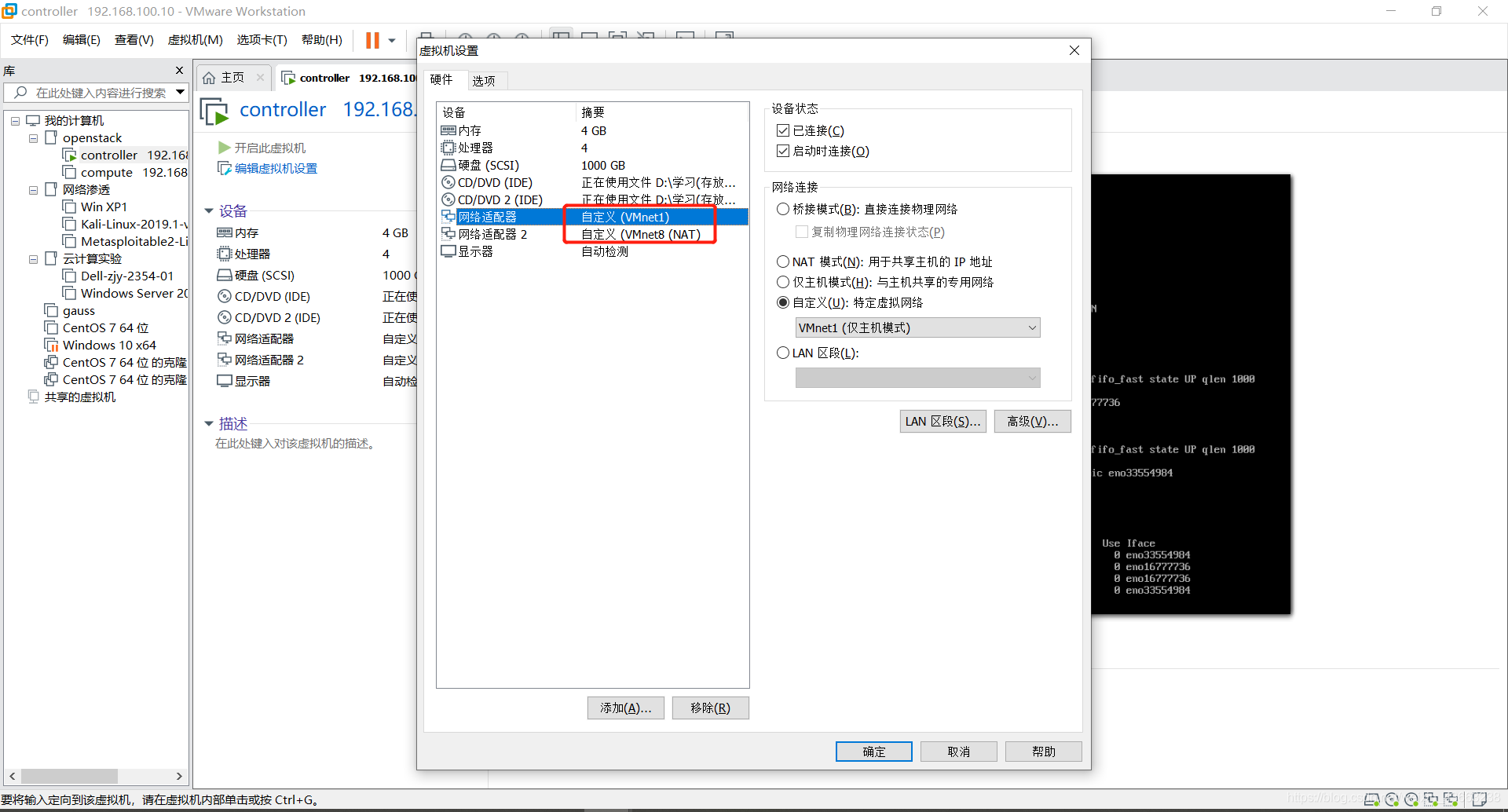Click the first CD/DVD status bar icon
The width and height of the screenshot is (1508, 812).
[1392, 799]
